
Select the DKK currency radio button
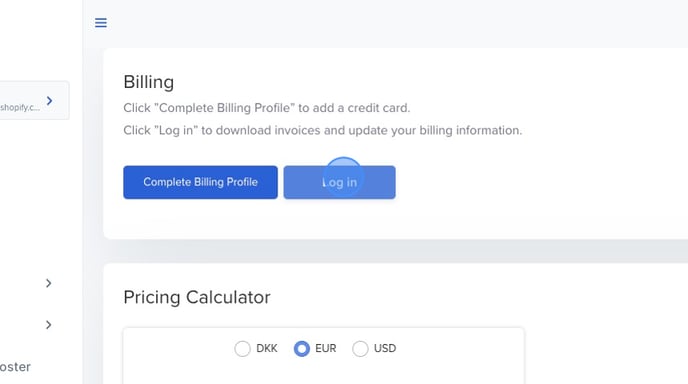[242, 349]
